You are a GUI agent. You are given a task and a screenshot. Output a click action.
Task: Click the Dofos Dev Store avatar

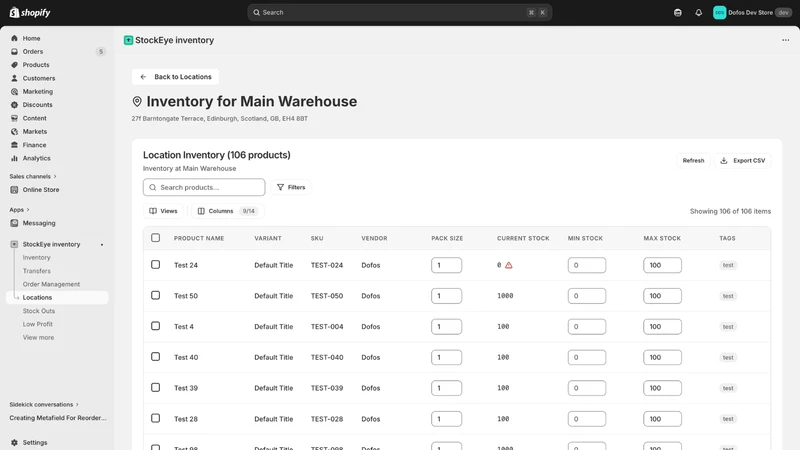[719, 13]
